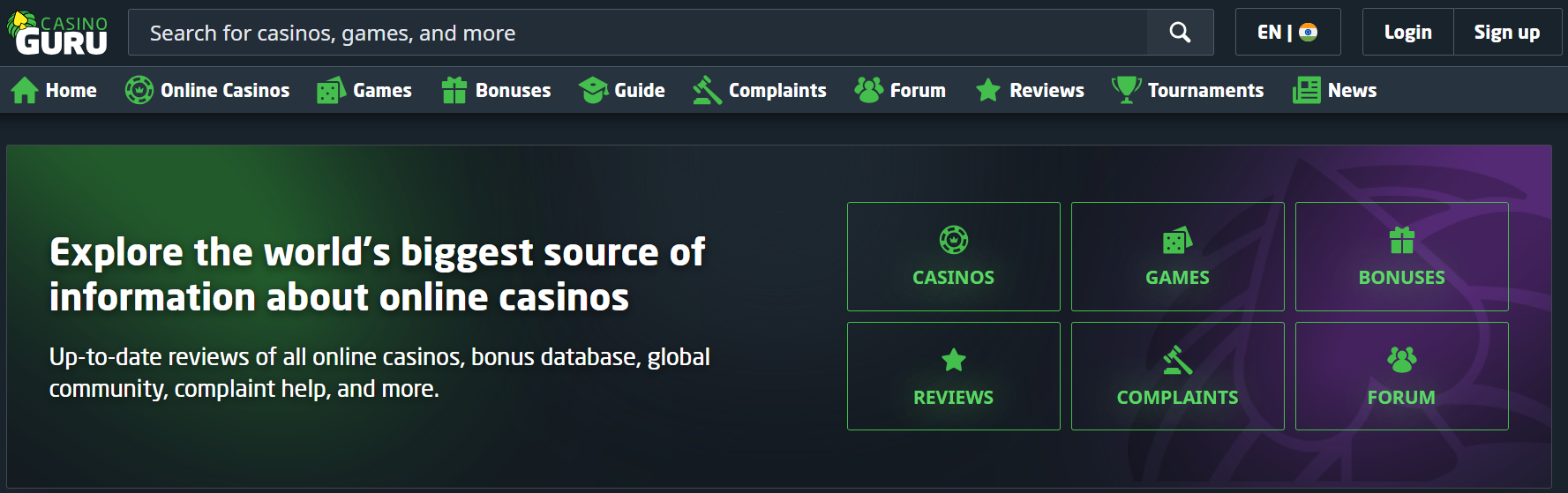
Task: Click the FORUM tile people icon
Action: click(1402, 359)
